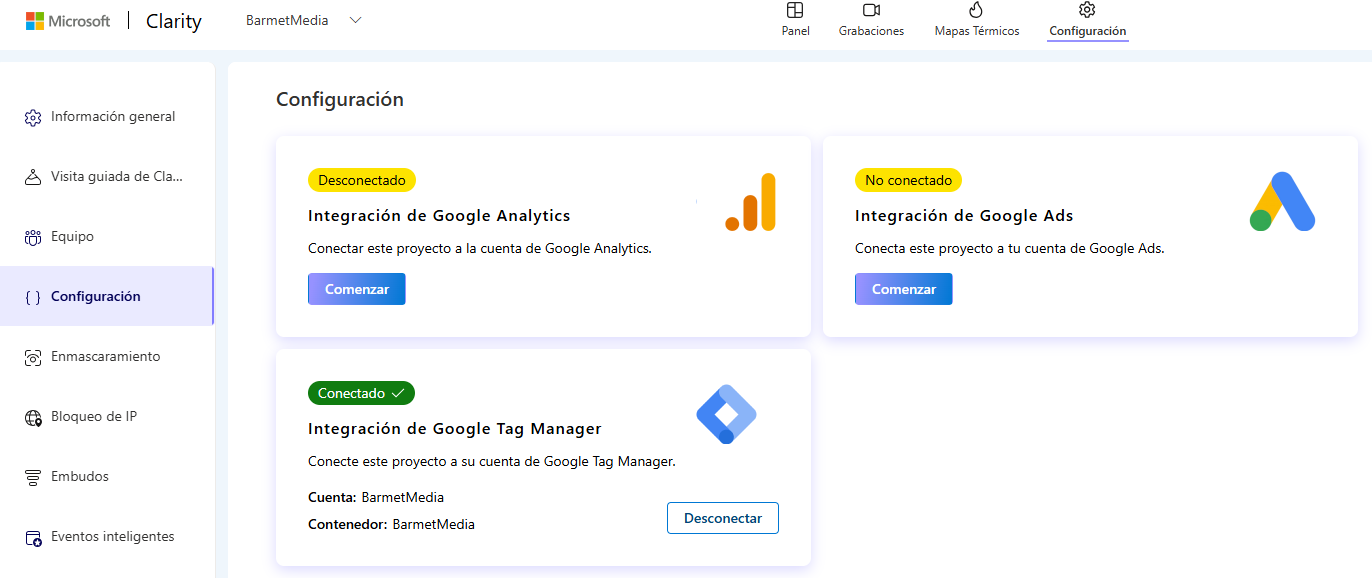This screenshot has height=578, width=1372.
Task: Click the Google Ads logo
Action: click(1282, 202)
